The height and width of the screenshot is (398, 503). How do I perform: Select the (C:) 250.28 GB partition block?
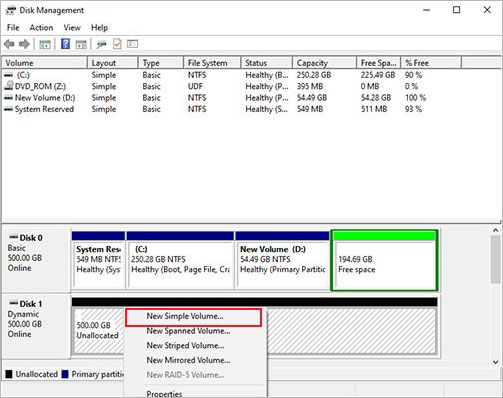[x=180, y=260]
